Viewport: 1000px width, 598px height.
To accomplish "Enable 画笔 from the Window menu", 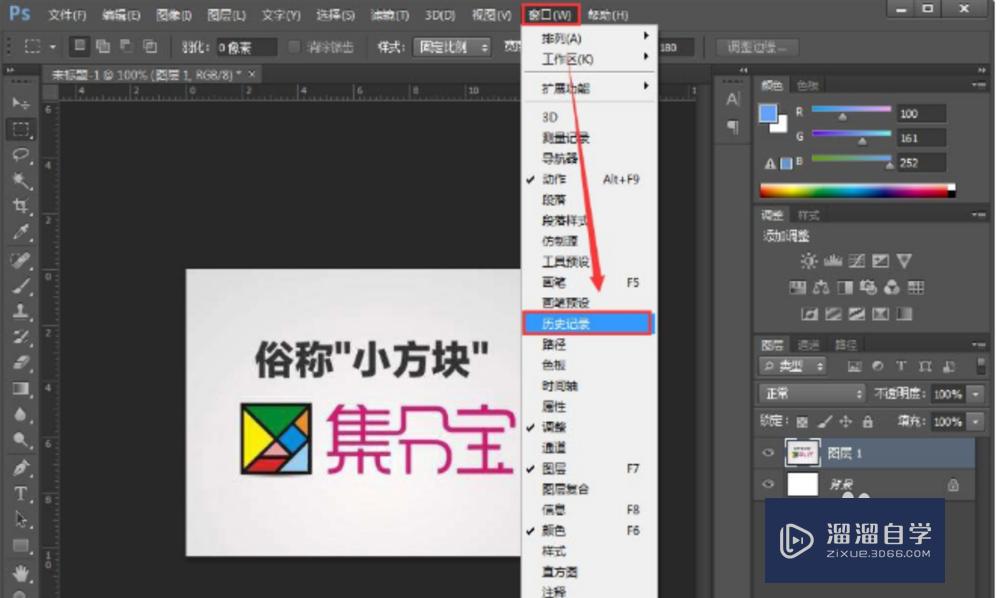I will click(555, 283).
